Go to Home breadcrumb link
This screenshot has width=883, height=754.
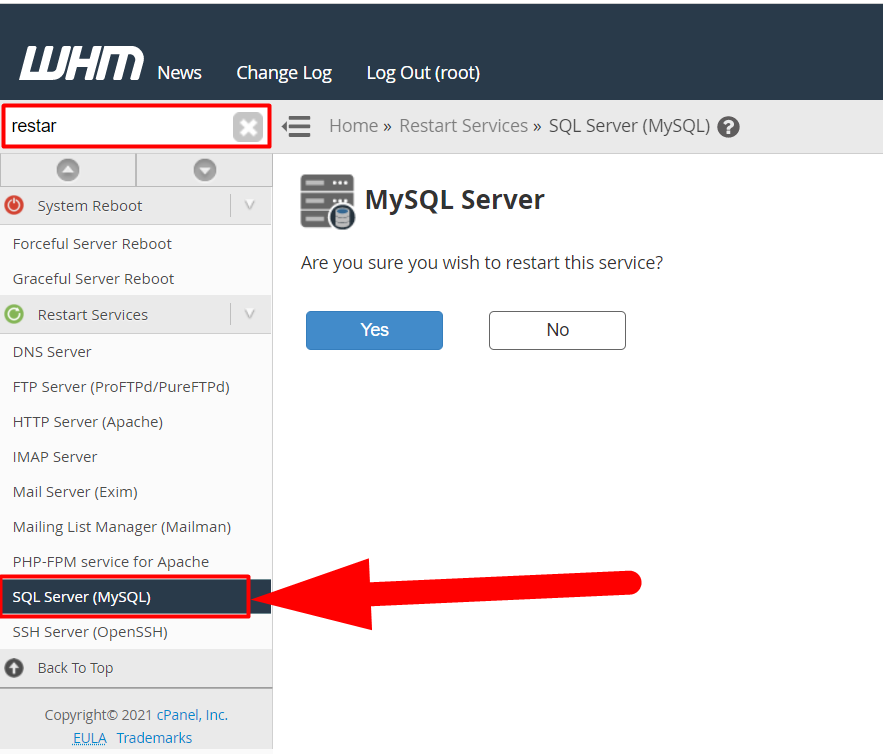(354, 126)
